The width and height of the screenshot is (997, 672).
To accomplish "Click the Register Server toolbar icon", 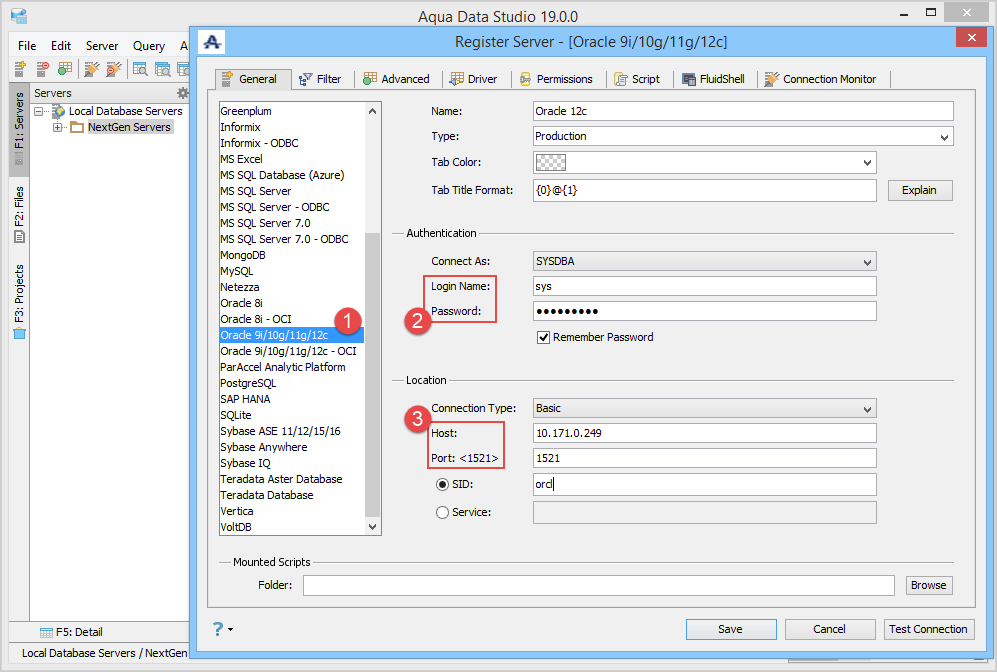I will (x=19, y=69).
